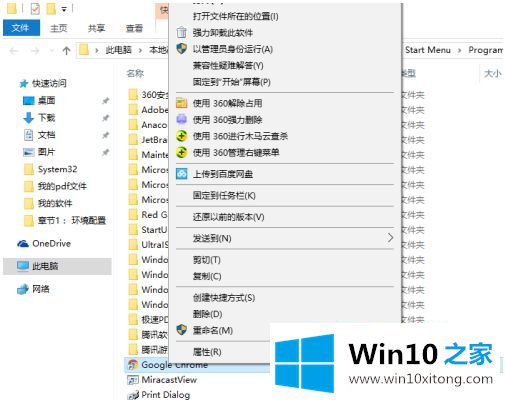Click the documents icon in sidebar
The height and width of the screenshot is (405, 505).
(x=29, y=135)
